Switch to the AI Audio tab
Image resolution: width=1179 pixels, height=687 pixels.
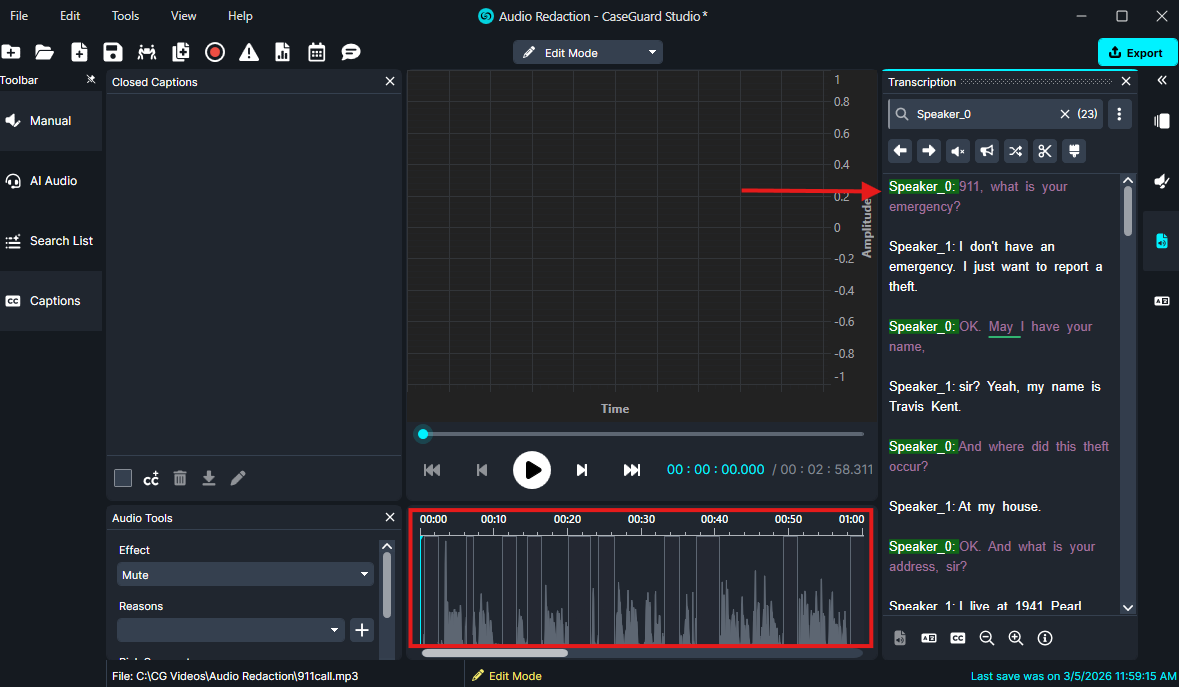(52, 181)
